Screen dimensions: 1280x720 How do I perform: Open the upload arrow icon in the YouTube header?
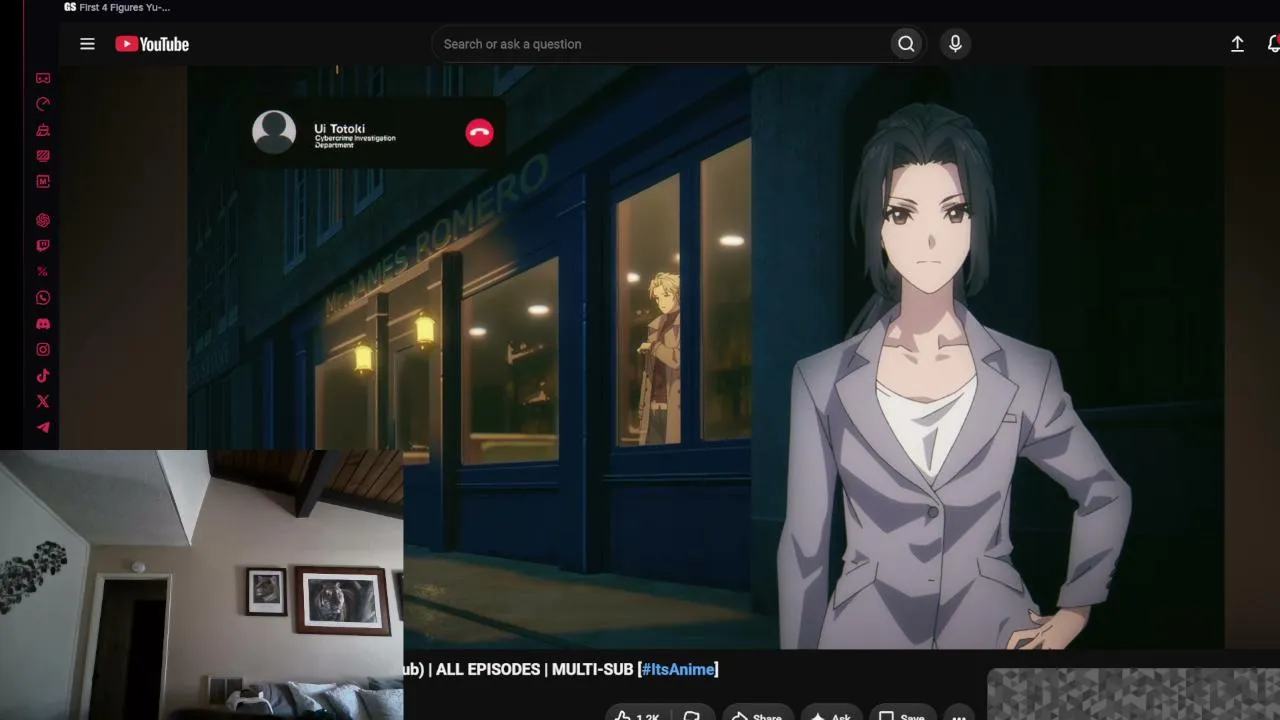coord(1237,44)
